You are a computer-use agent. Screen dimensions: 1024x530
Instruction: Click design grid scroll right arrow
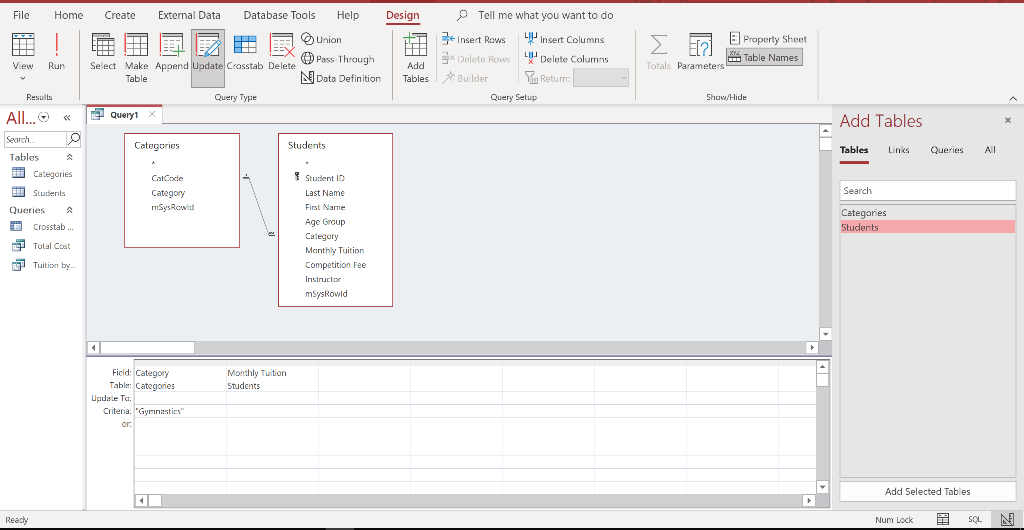pos(810,501)
